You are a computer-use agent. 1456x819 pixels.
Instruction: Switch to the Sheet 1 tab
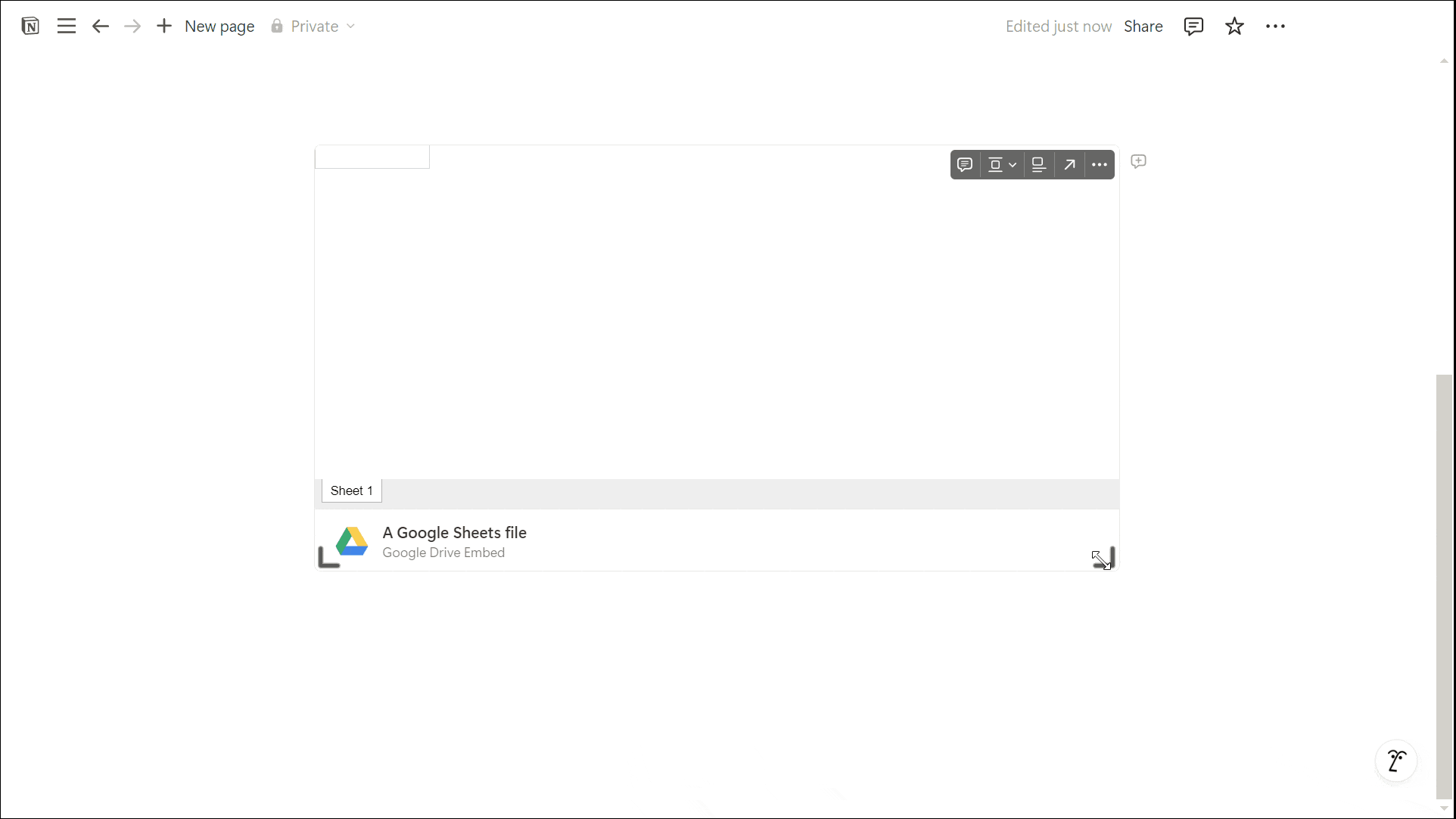[x=352, y=490]
